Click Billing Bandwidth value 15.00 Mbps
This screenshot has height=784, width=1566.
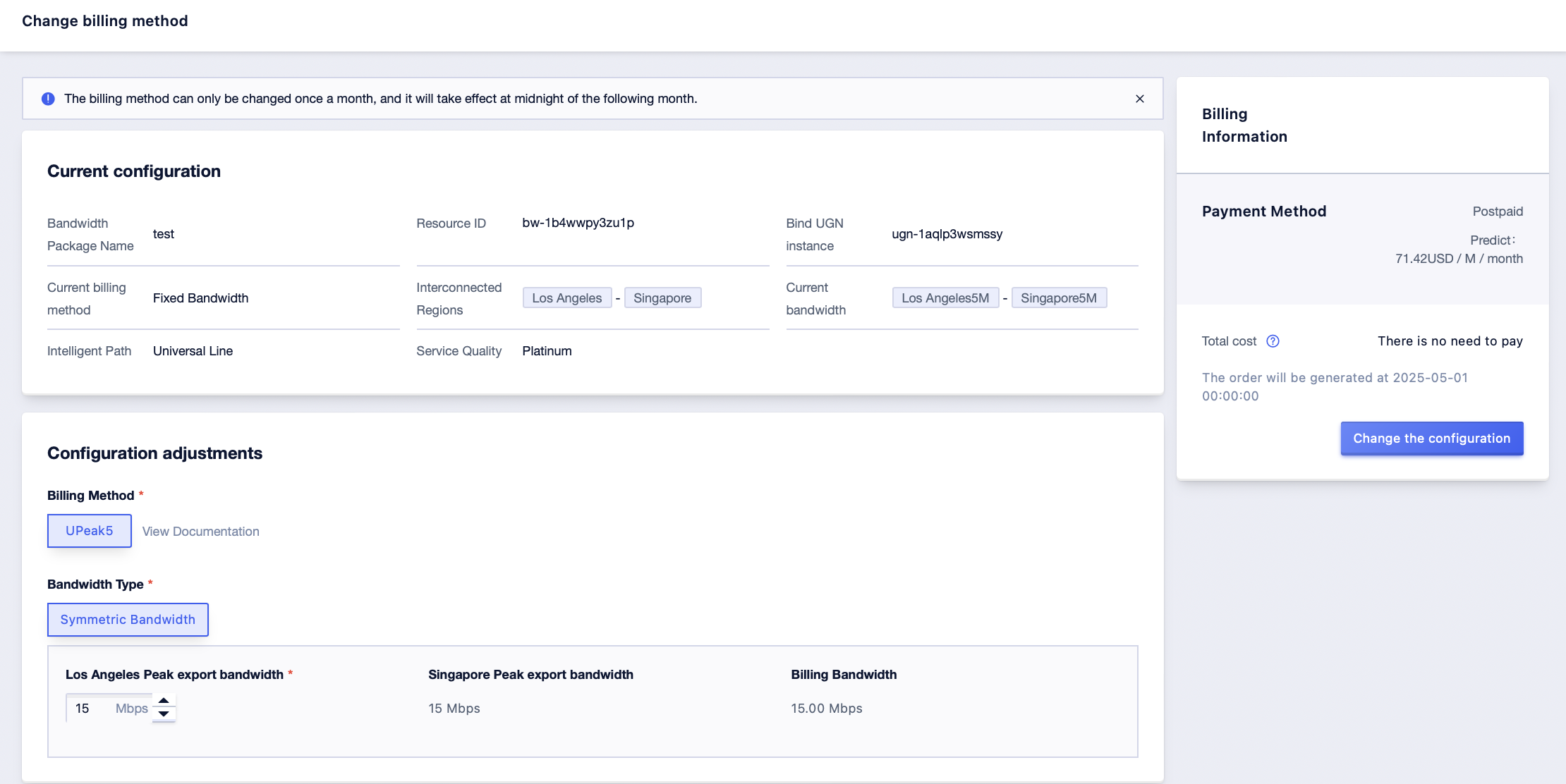(827, 709)
